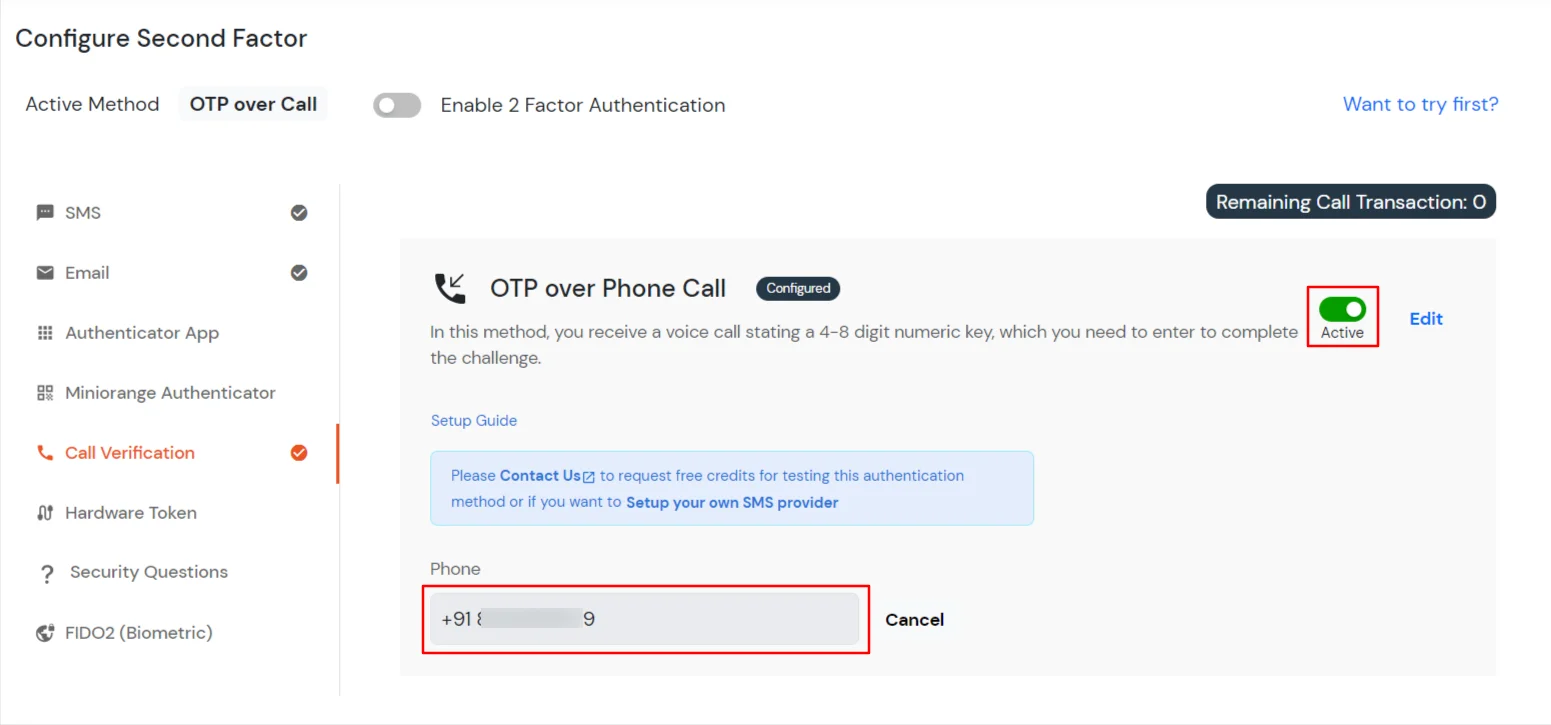Click the incoming call icon beside OTP over Phone Call
The image size is (1551, 725).
tap(451, 286)
